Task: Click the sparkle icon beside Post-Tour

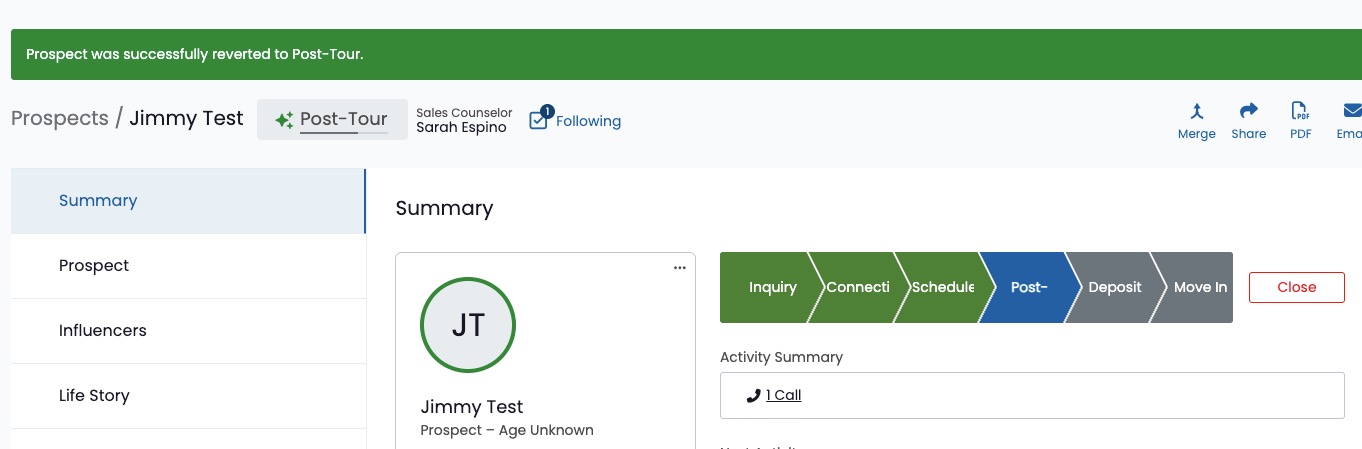Action: 284,119
